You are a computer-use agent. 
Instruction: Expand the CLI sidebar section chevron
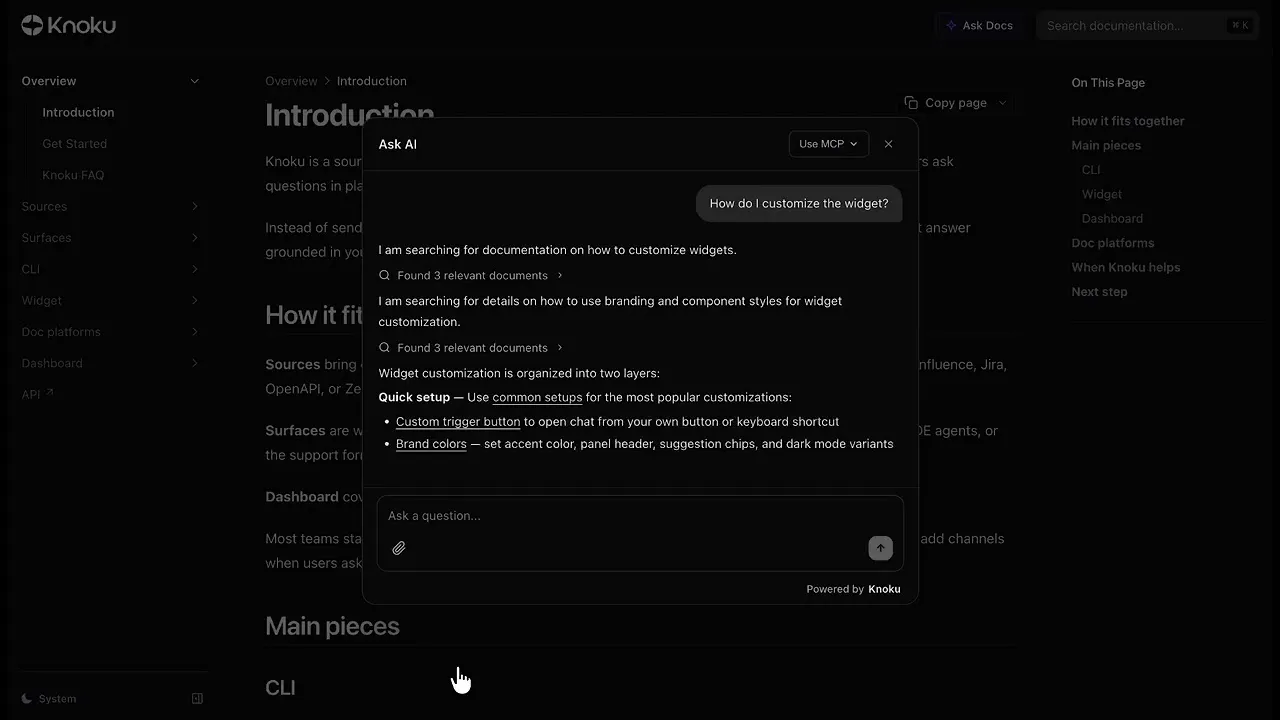(x=195, y=269)
